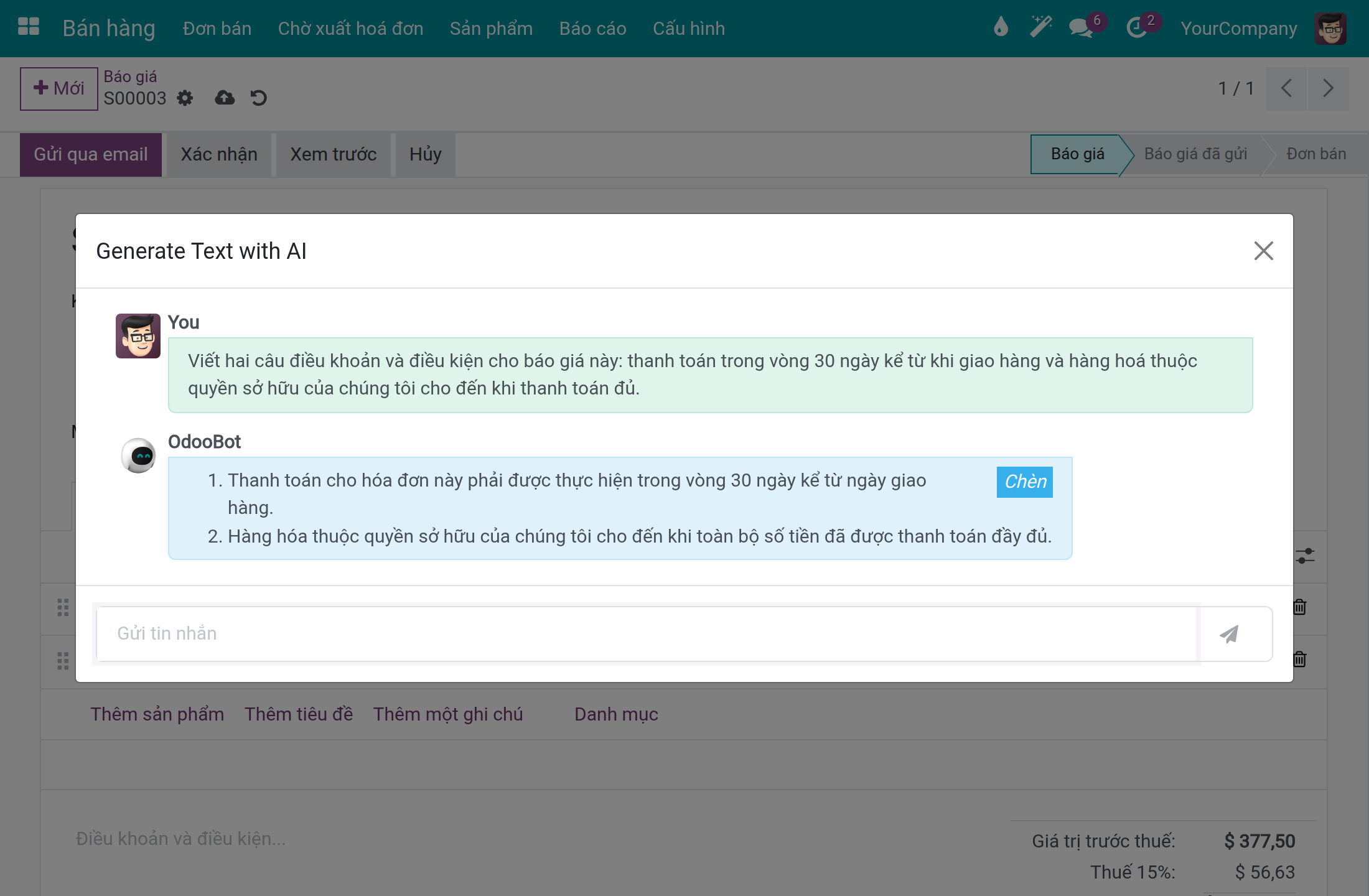Click the Mới new record button
The height and width of the screenshot is (896, 1369).
(59, 88)
